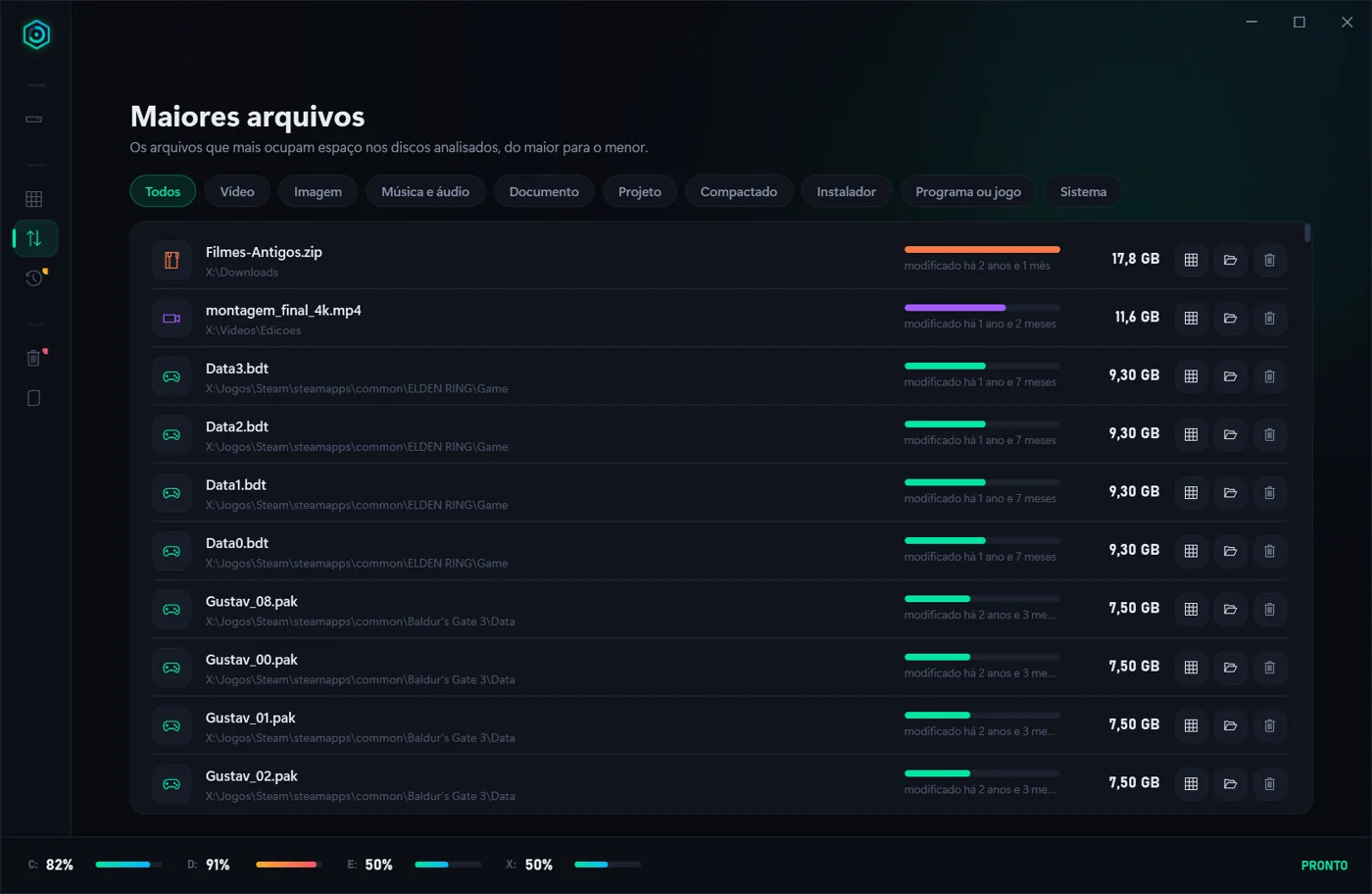The width and height of the screenshot is (1372, 894).
Task: Open the app logo home icon
Action: (36, 35)
